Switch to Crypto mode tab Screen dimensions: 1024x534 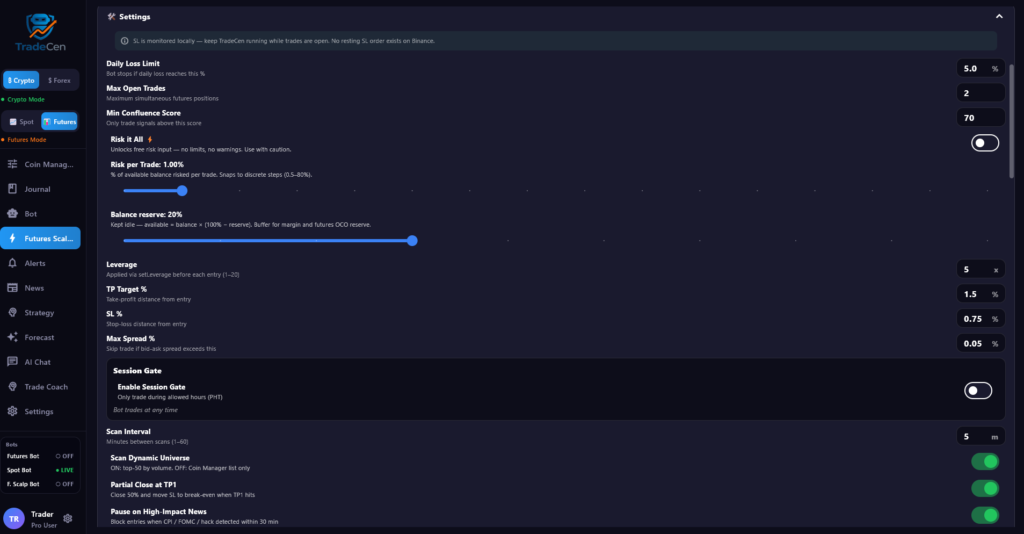coord(21,80)
